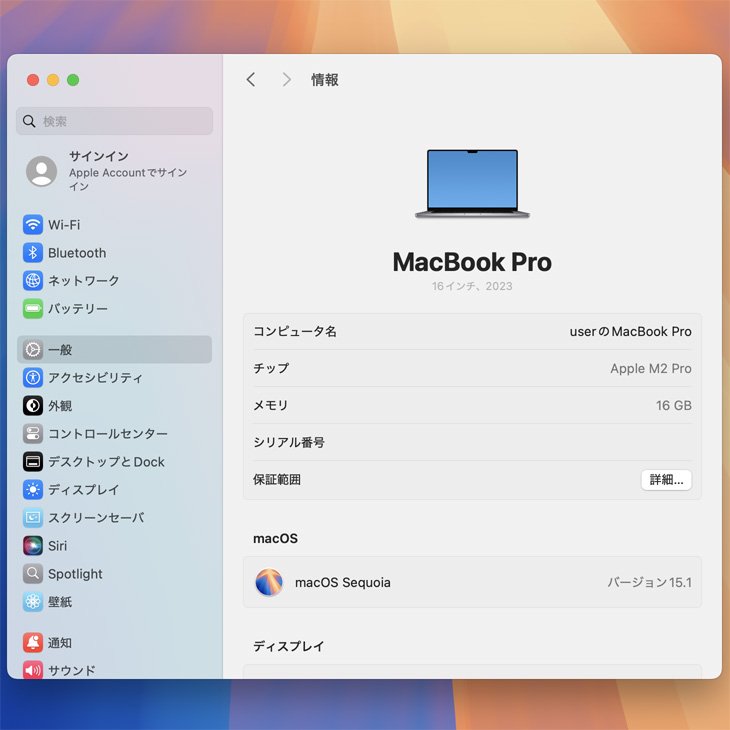
Task: Zoom window with green button
Action: [73, 80]
